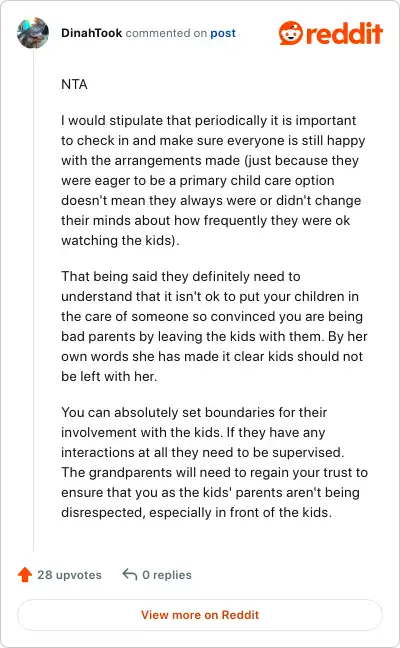Click the paragraph starting "I would stipulate"
400x648 pixels.
tap(214, 180)
